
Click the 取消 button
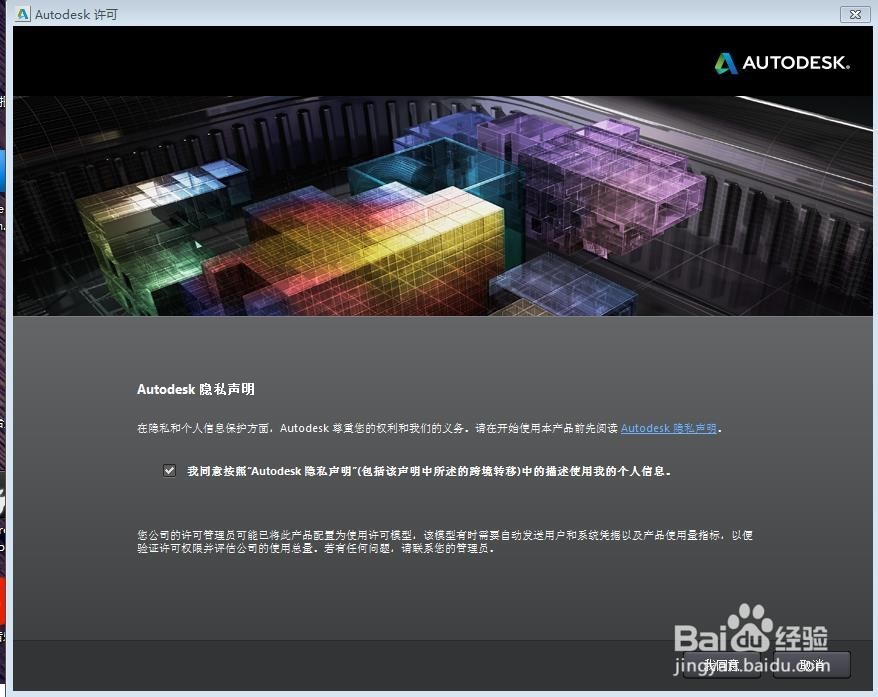click(811, 664)
